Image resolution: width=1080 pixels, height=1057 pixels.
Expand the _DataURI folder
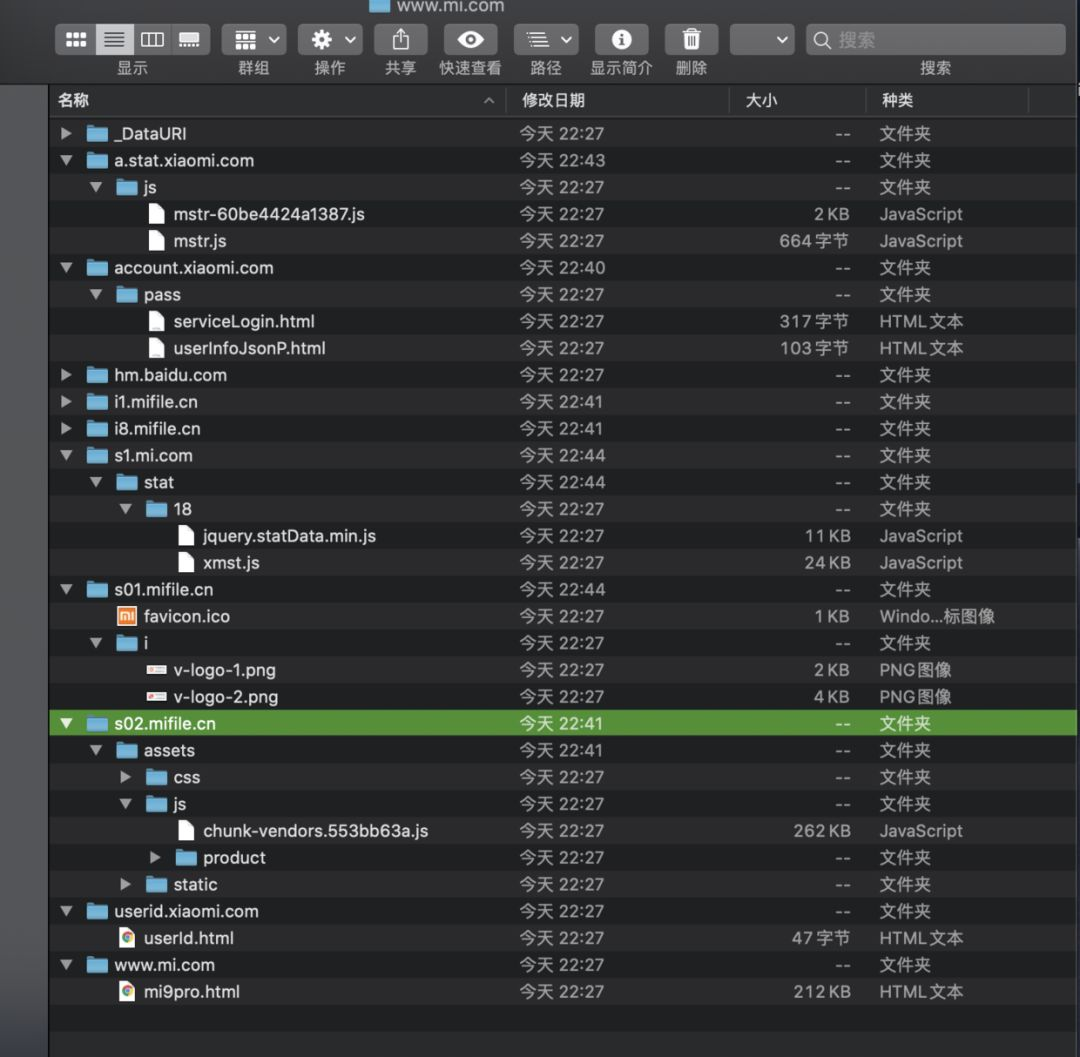[x=66, y=134]
